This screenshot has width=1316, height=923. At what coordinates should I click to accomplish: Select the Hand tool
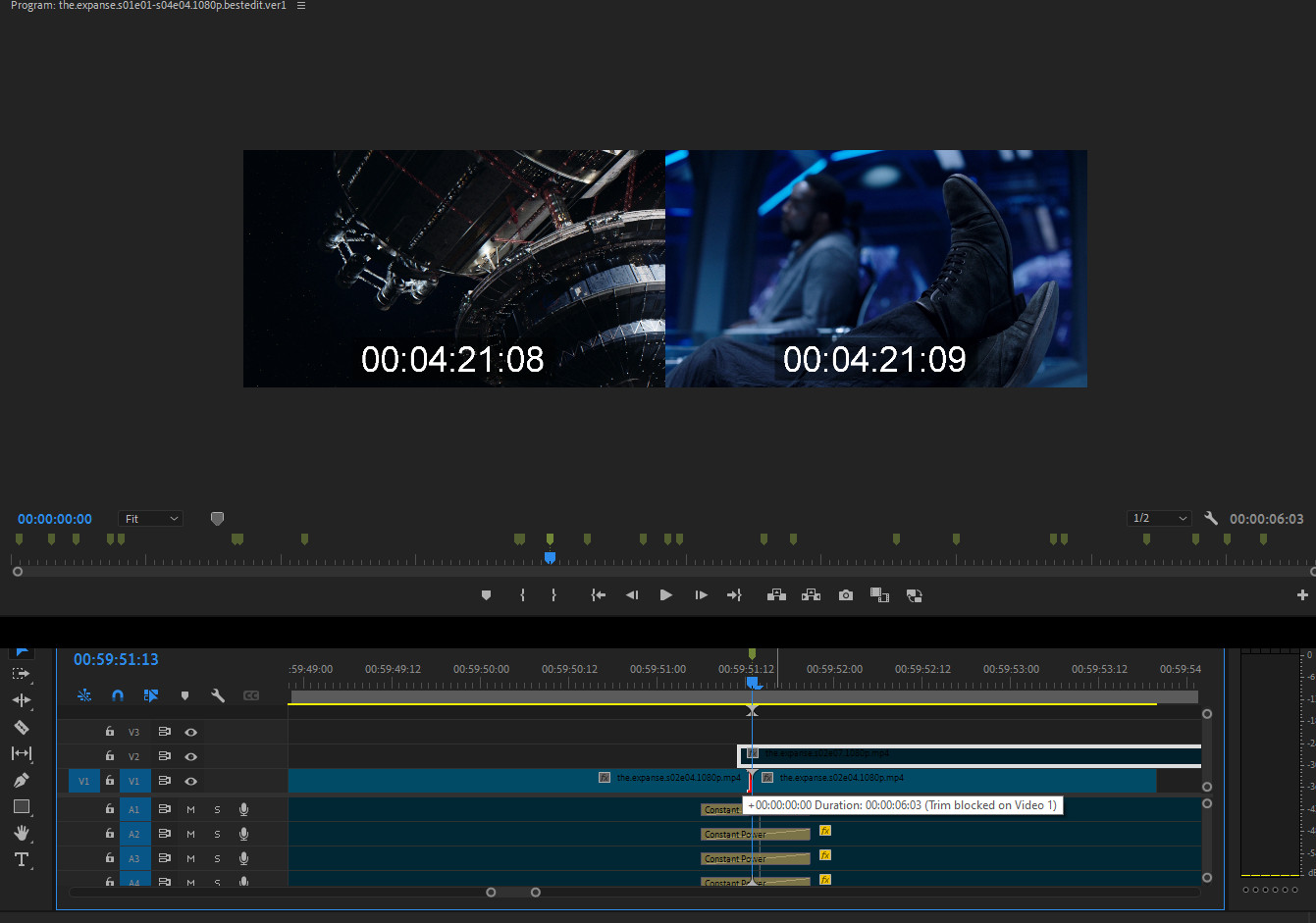(21, 833)
